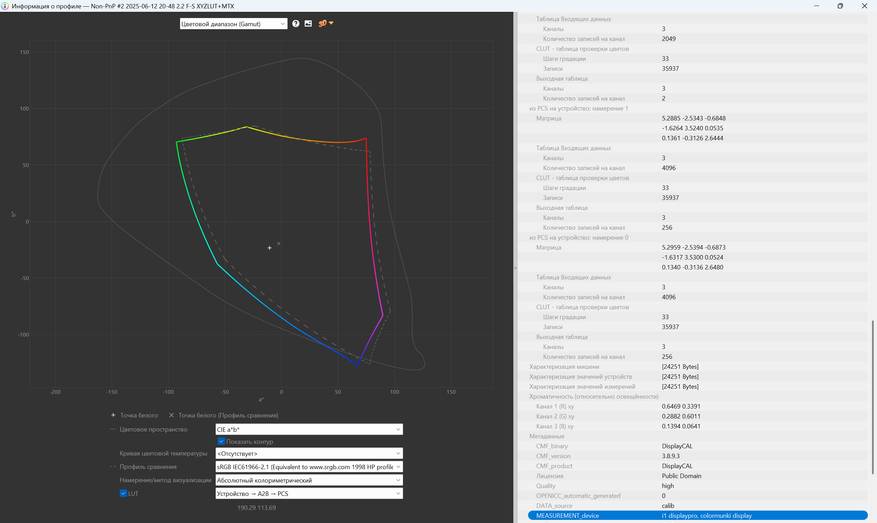This screenshot has width=877, height=523.
Task: Disable the LUT checkbox
Action: tap(124, 493)
